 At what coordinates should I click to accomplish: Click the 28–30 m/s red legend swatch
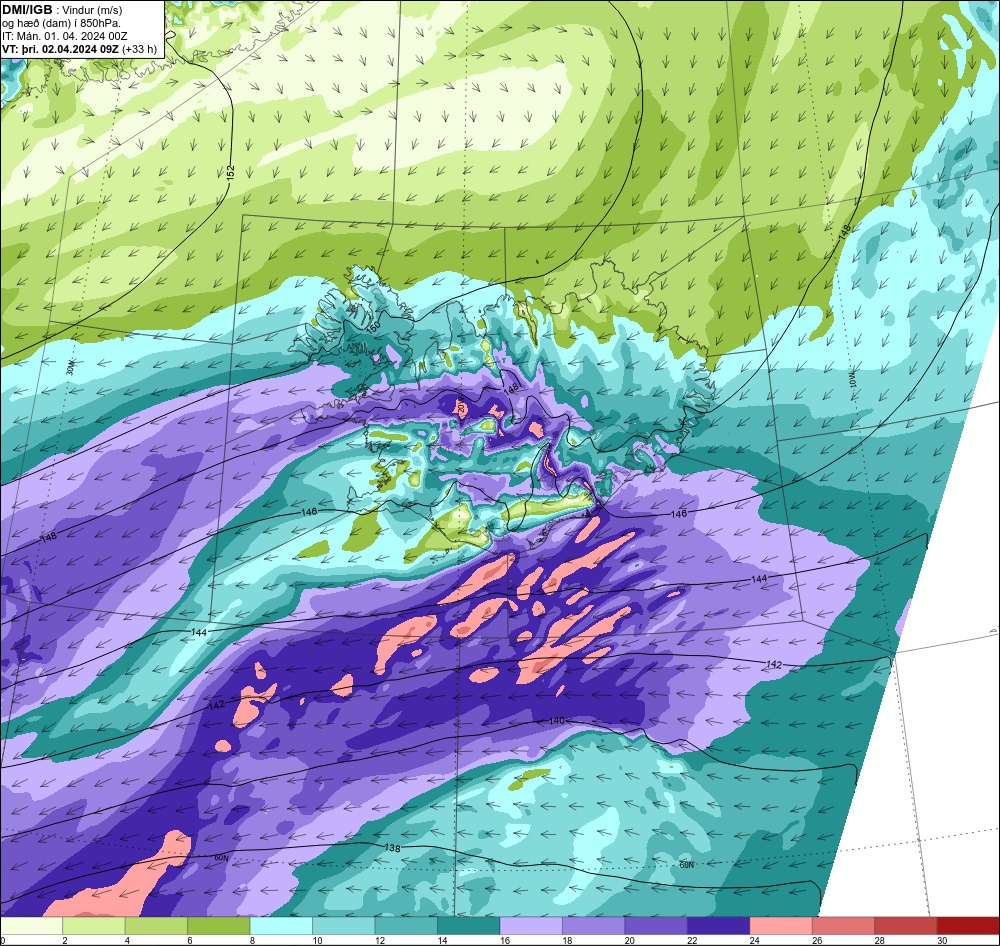(x=906, y=926)
